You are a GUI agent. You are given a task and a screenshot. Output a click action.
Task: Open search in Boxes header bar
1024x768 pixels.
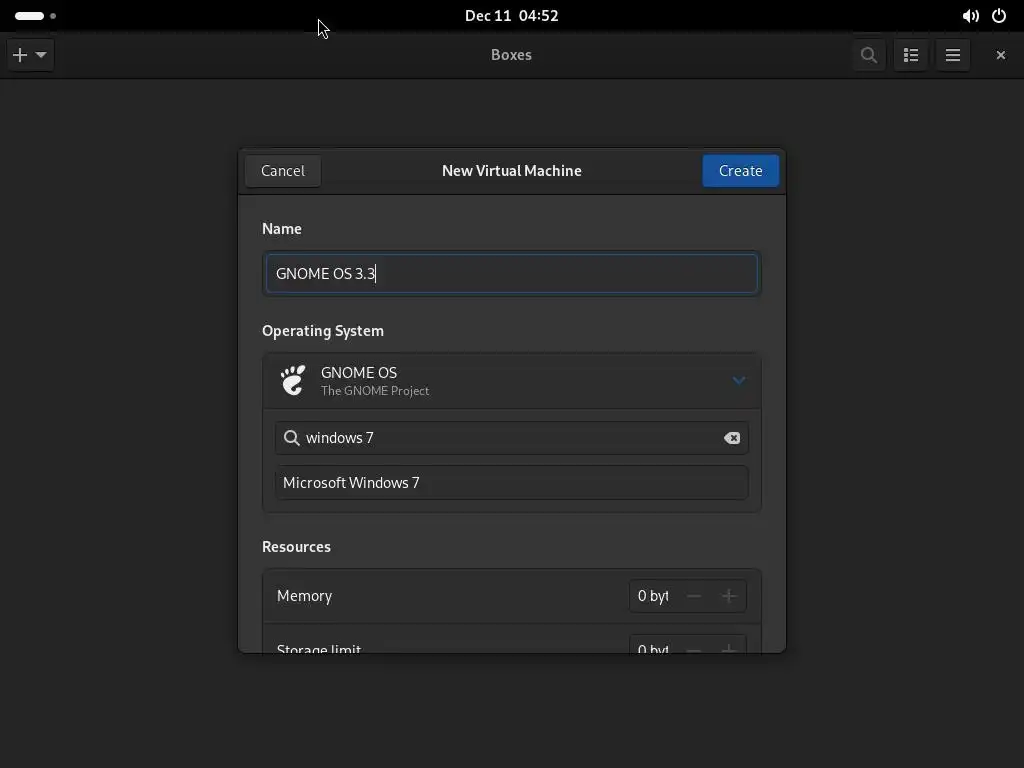tap(869, 55)
